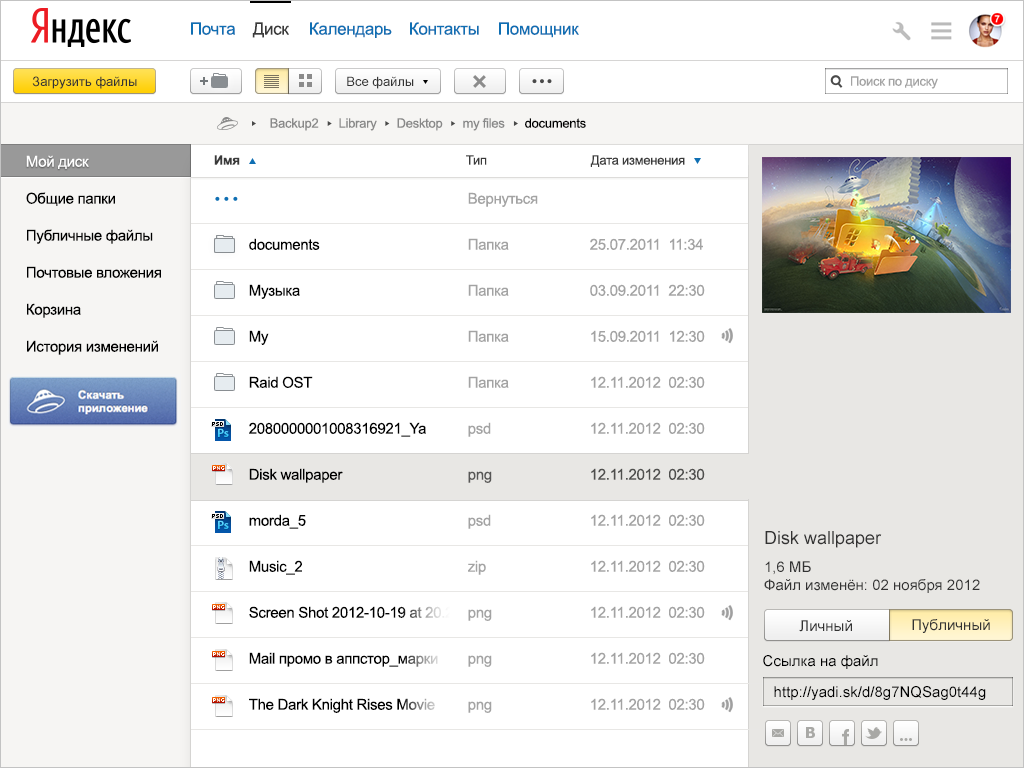Click the documents breadcrumb item
Image resolution: width=1024 pixels, height=768 pixels.
[555, 123]
